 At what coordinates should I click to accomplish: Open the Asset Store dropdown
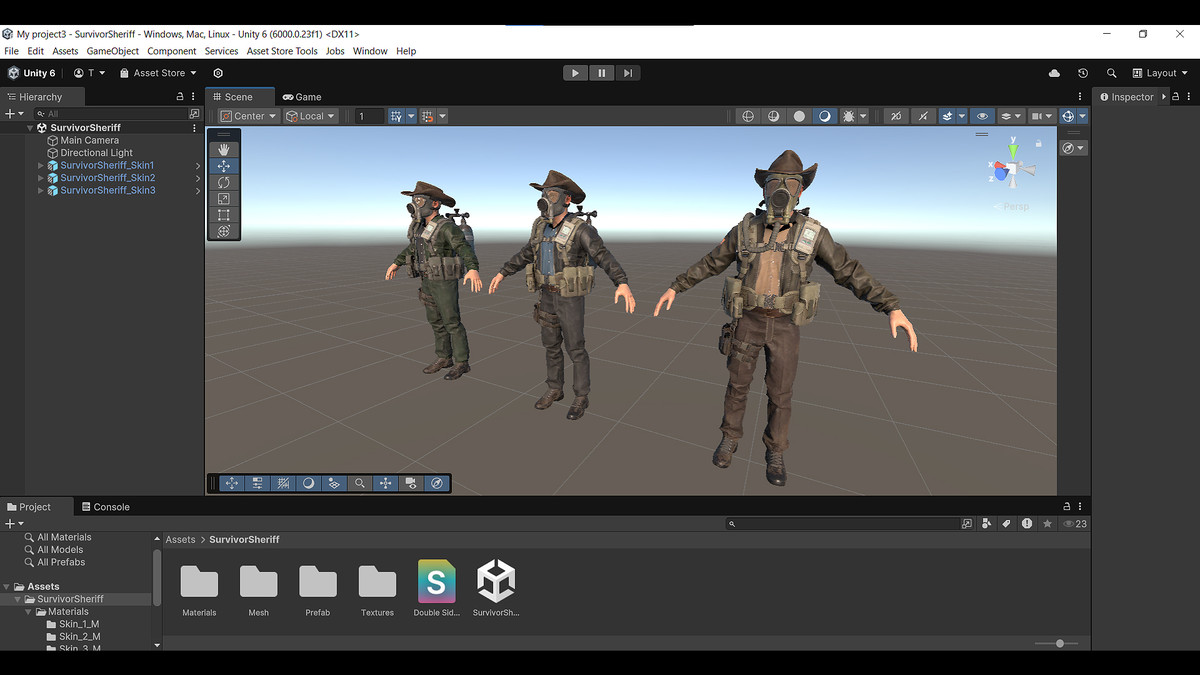coord(158,73)
